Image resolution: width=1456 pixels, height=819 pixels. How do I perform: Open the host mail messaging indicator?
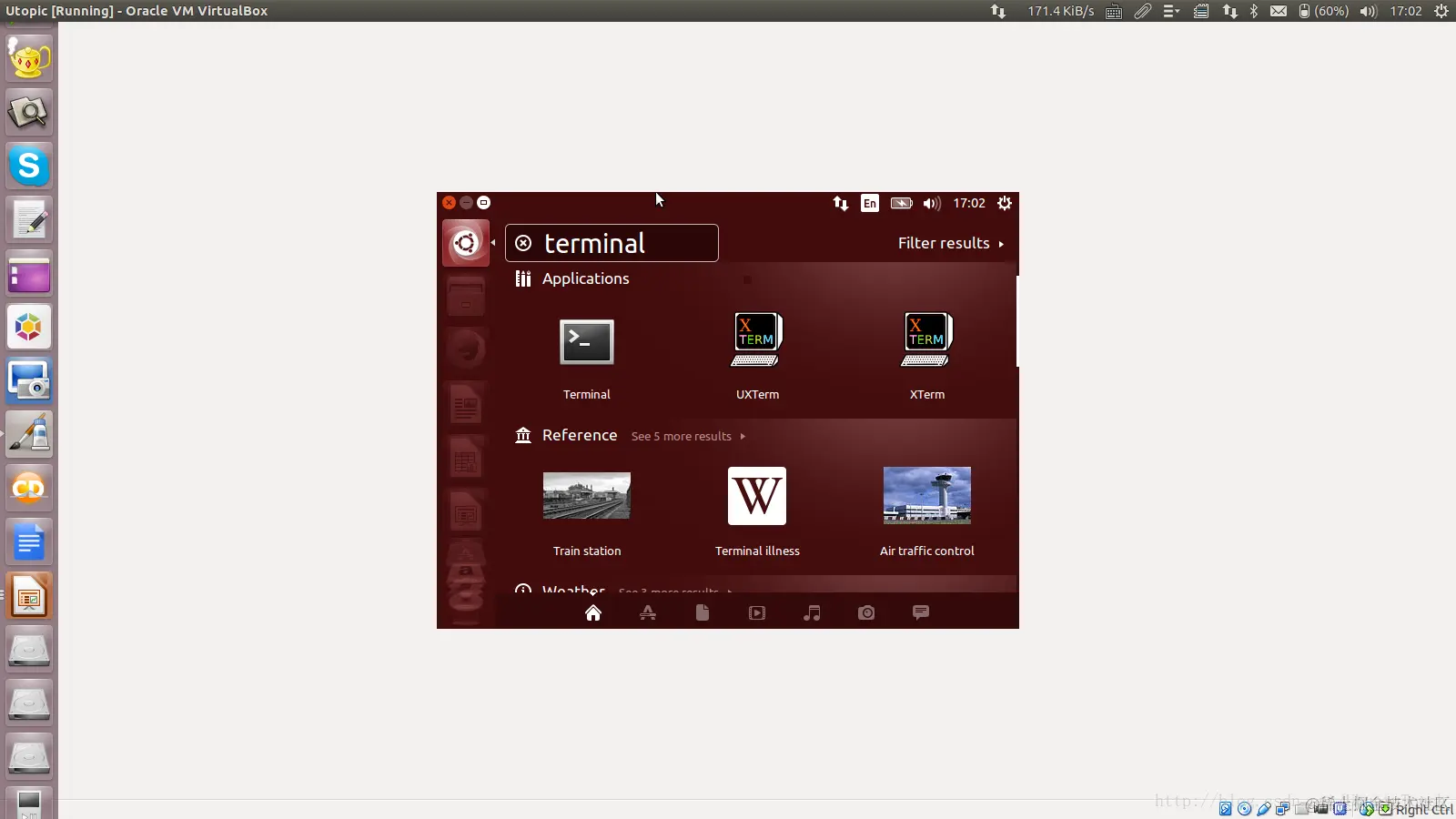pos(1279,11)
